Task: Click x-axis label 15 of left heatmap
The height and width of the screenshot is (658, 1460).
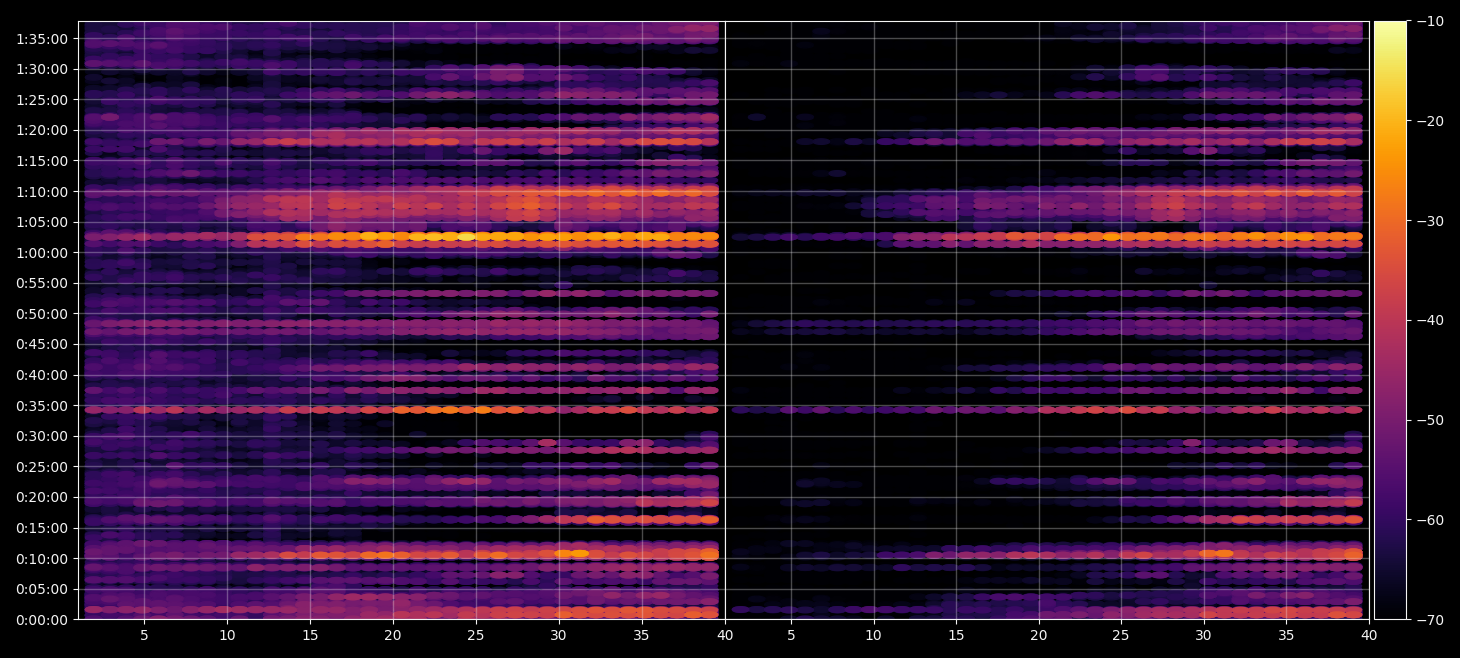Action: pos(310,635)
